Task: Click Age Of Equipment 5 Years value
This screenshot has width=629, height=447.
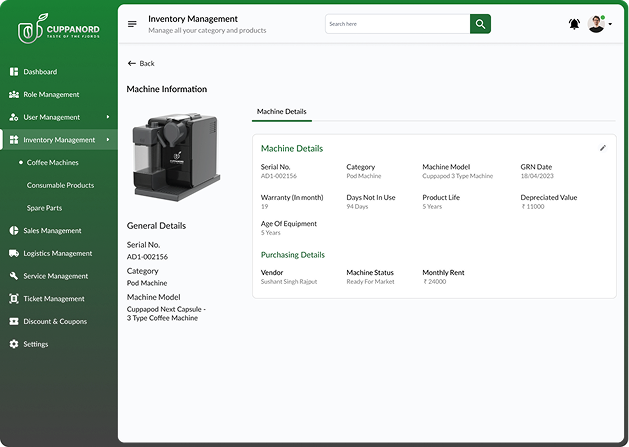Action: point(271,233)
